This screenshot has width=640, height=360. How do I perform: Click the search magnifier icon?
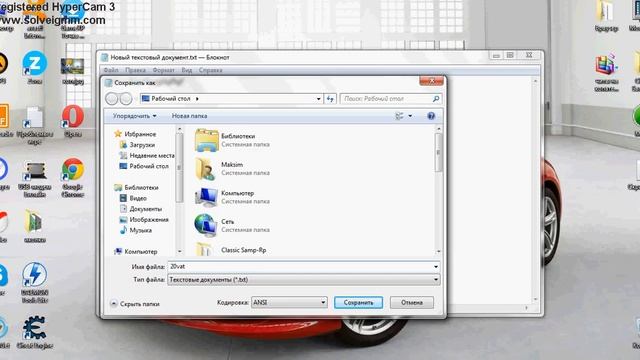pyautogui.click(x=436, y=98)
